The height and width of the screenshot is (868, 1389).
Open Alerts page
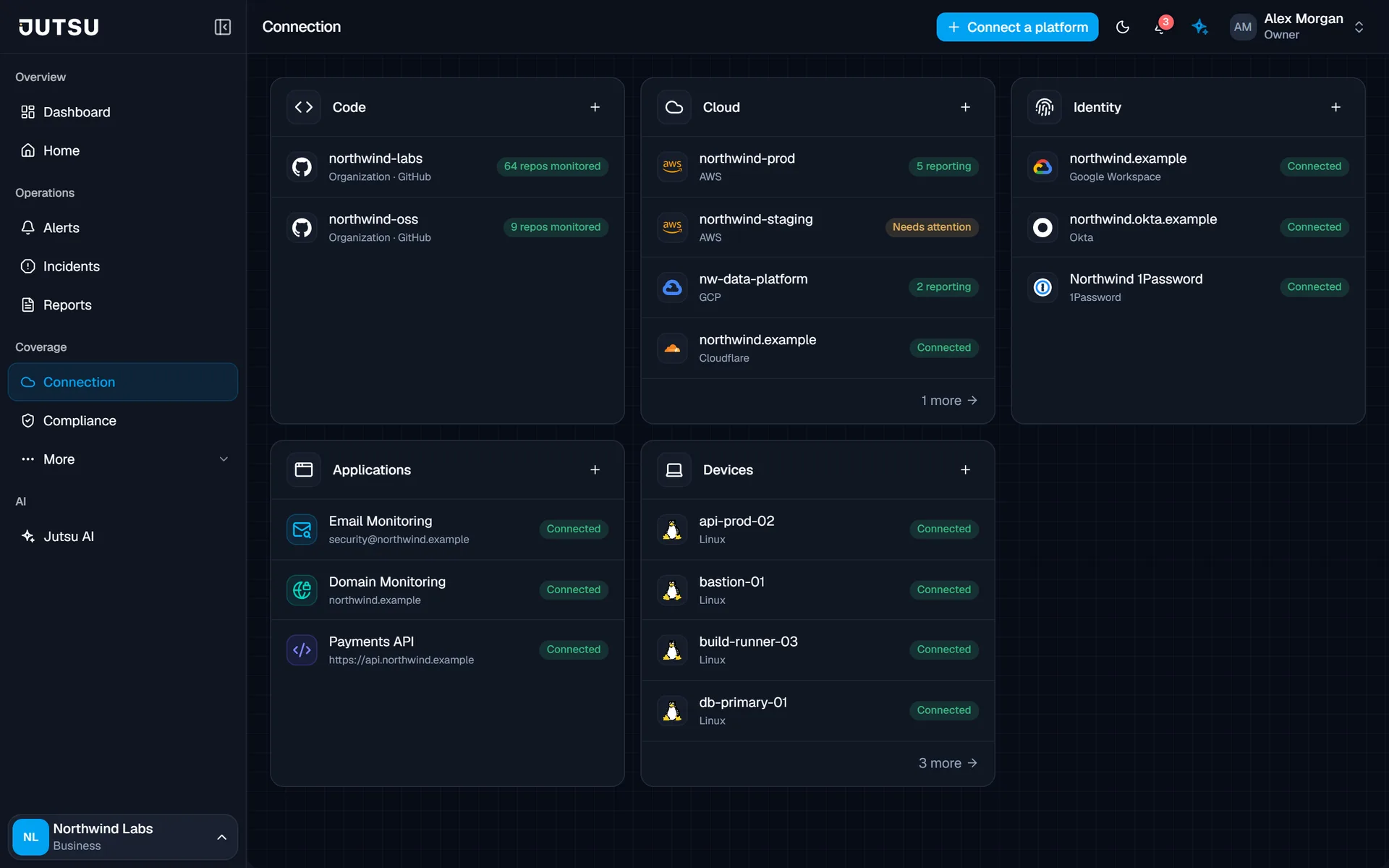(123, 228)
